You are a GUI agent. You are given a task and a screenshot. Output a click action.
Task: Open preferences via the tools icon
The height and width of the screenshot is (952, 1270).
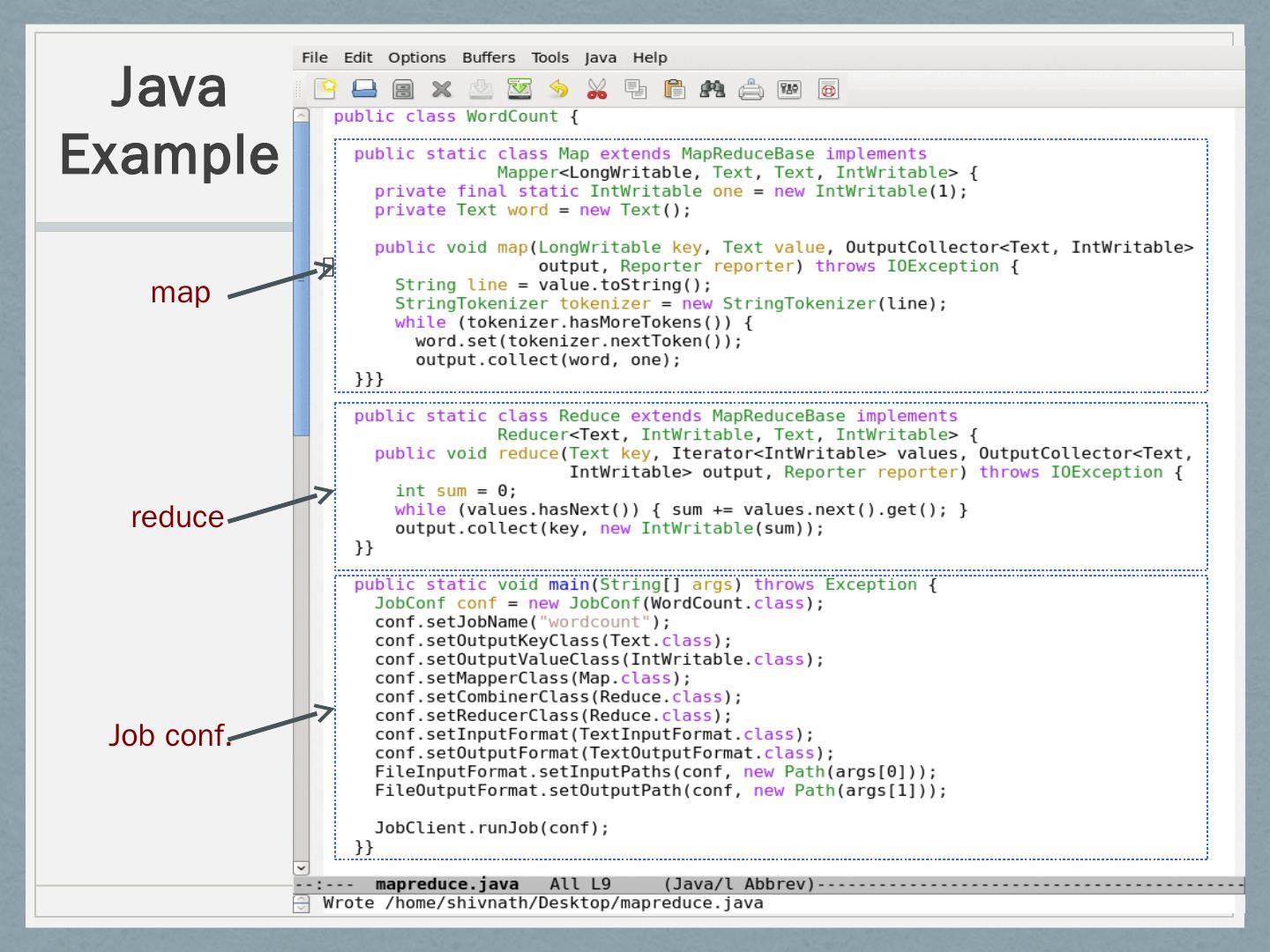tap(789, 89)
